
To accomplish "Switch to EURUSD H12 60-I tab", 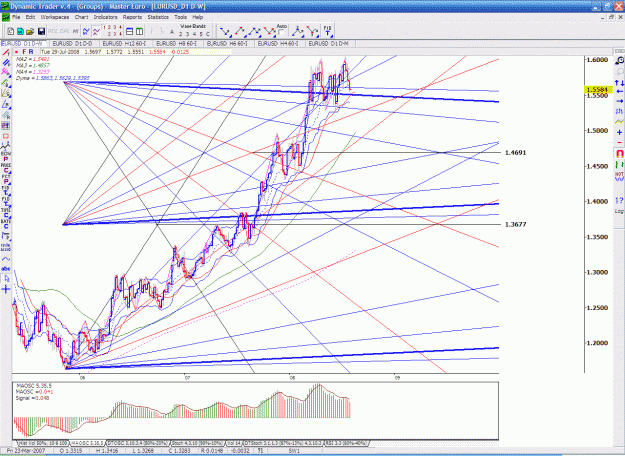I will [x=124, y=43].
